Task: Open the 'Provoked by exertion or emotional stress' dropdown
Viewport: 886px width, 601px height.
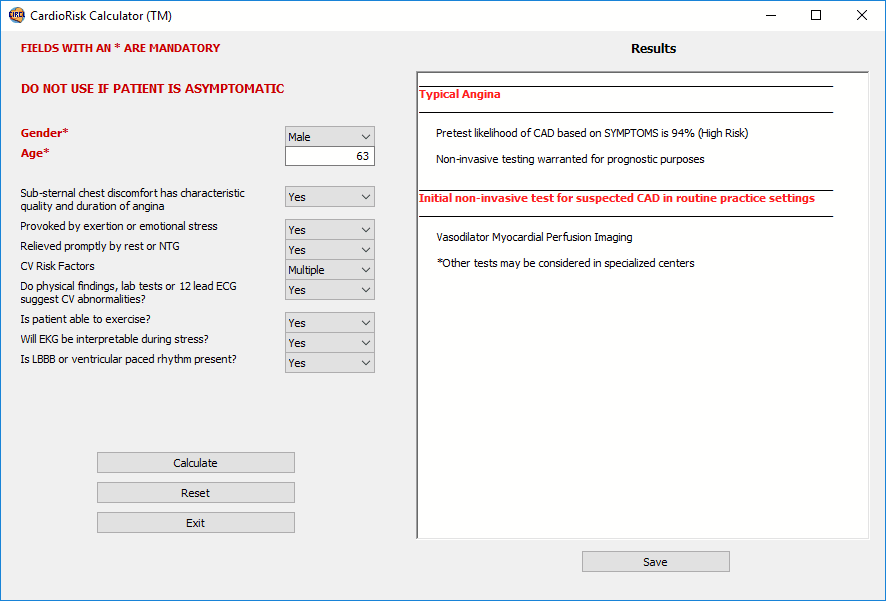Action: [x=330, y=230]
